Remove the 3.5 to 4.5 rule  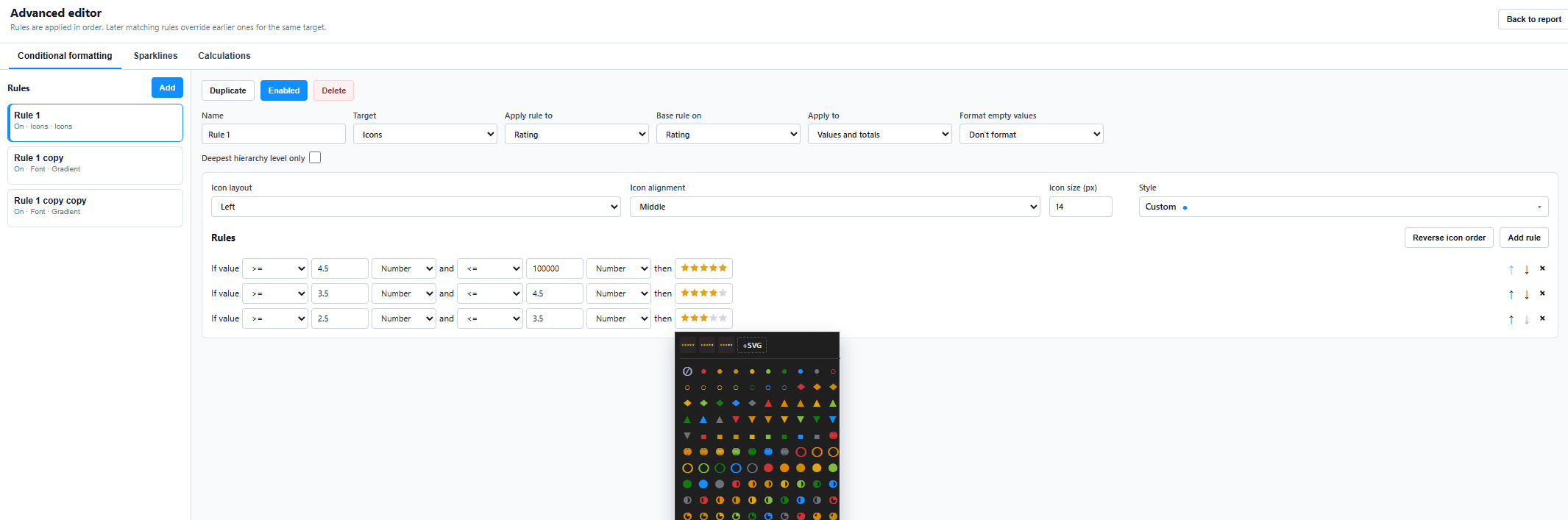(1542, 293)
